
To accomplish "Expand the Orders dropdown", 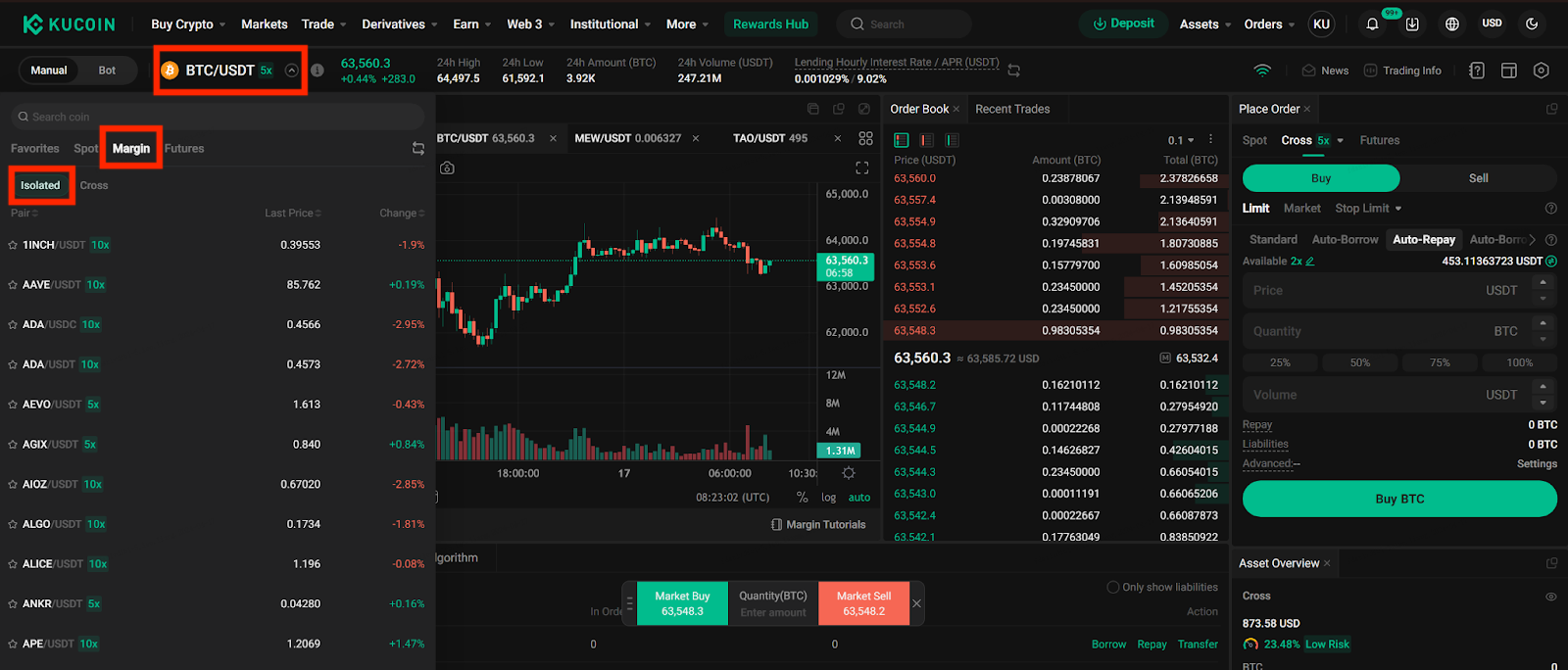I will tap(1270, 24).
